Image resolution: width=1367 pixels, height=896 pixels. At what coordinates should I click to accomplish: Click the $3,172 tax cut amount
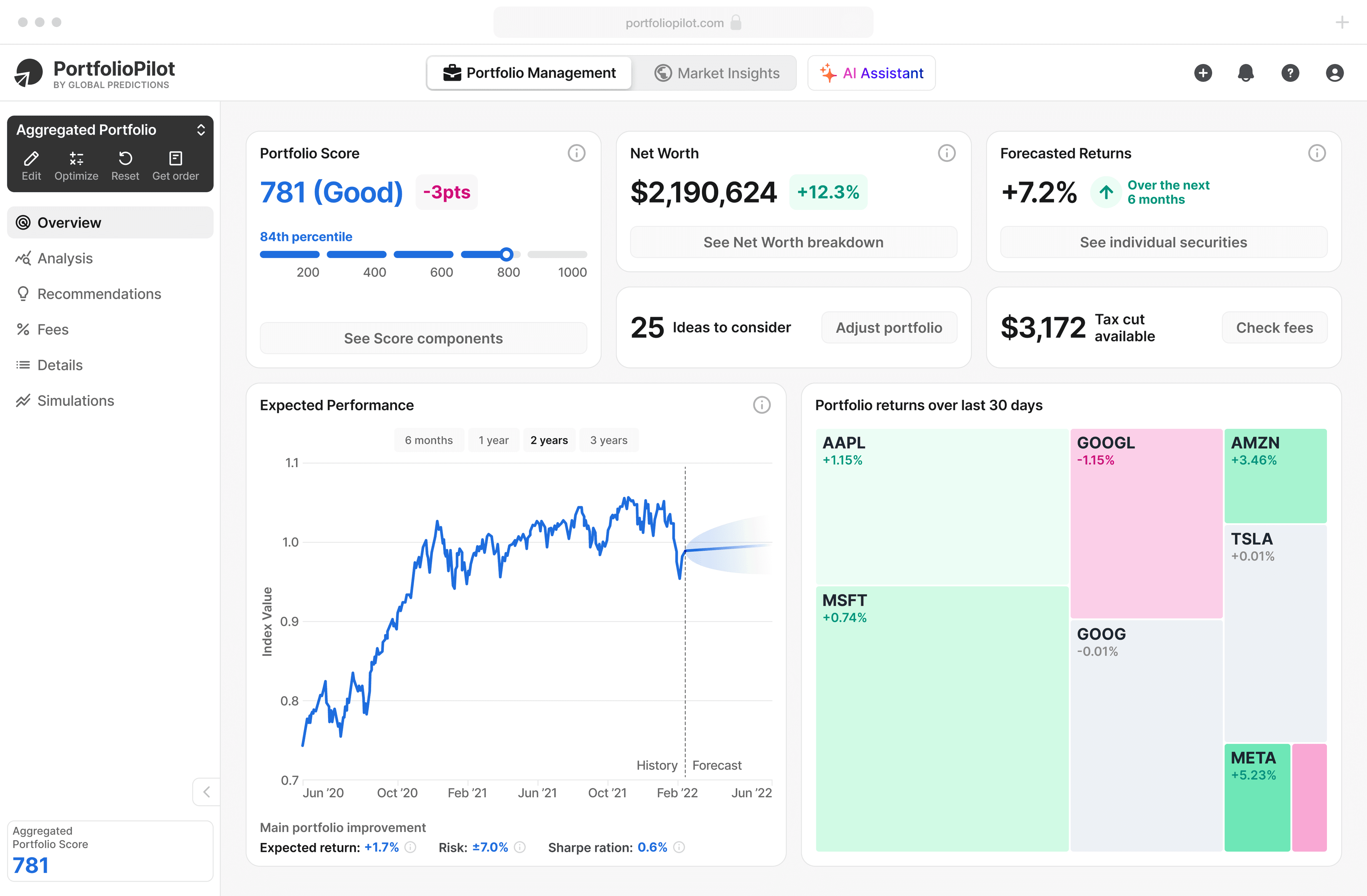[x=1043, y=327]
